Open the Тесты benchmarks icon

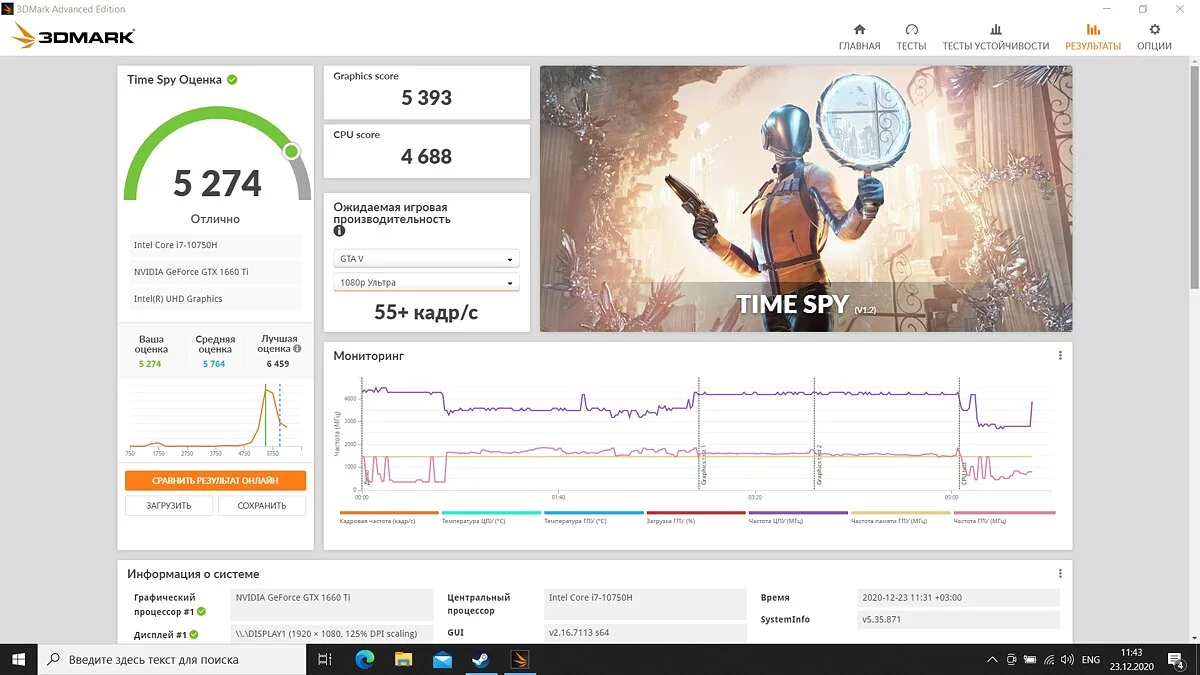(x=911, y=29)
